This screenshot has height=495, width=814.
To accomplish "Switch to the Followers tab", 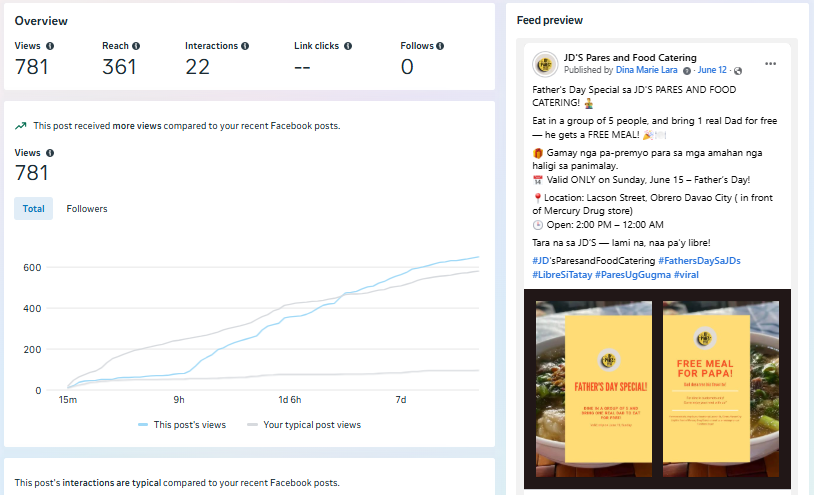I will tap(87, 209).
